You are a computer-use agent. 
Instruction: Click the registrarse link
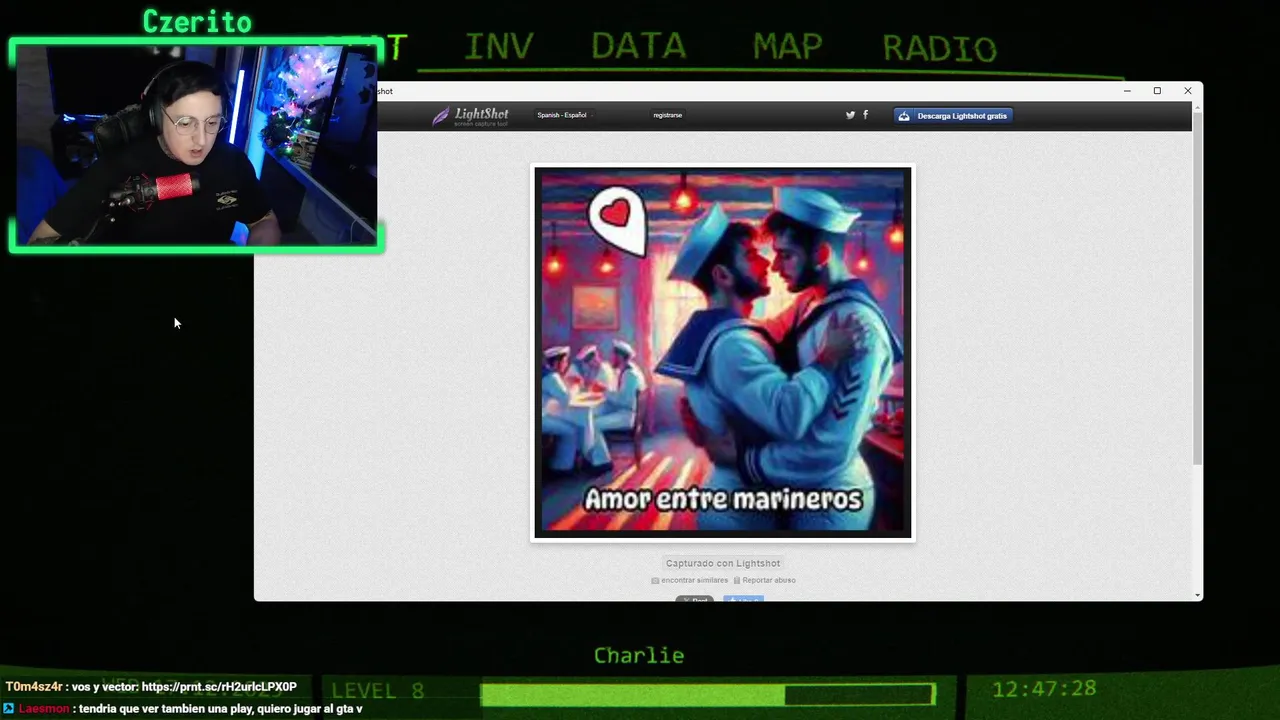(667, 115)
